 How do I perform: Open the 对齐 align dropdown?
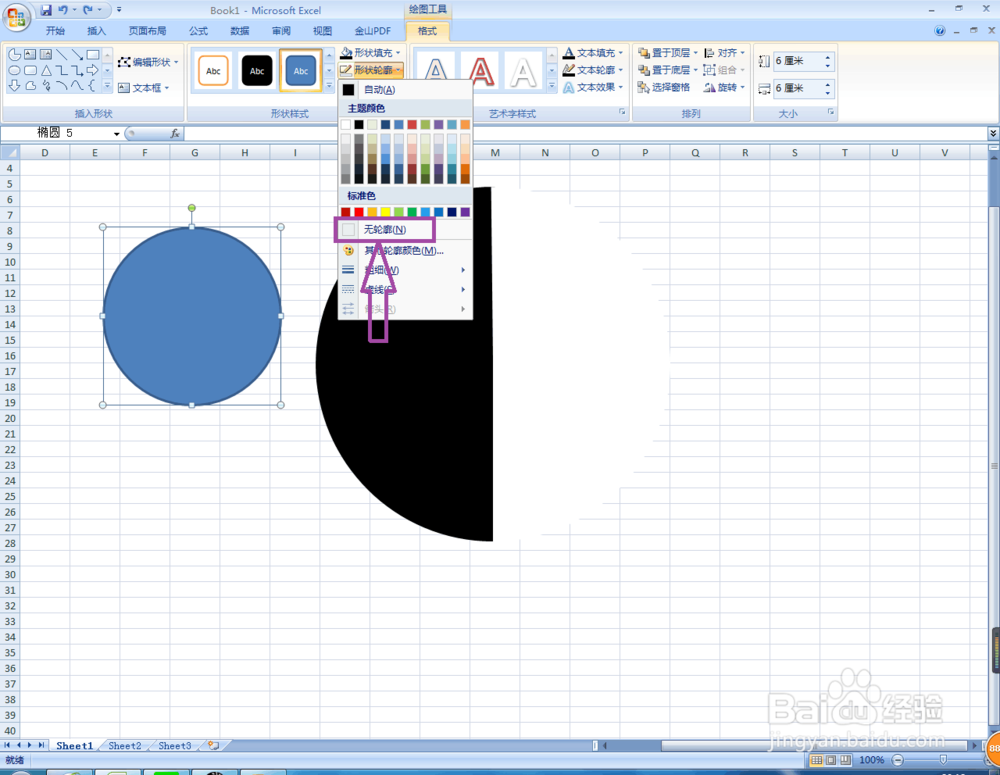(x=724, y=52)
